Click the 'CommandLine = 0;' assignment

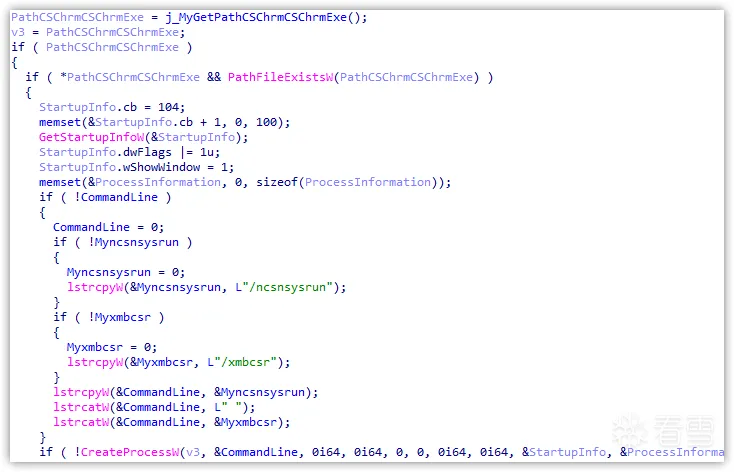108,227
